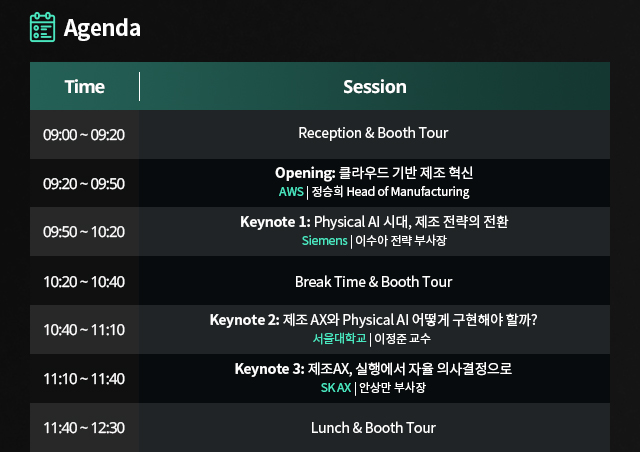Click the Siemens company label
This screenshot has height=452, width=640.
pyautogui.click(x=325, y=241)
